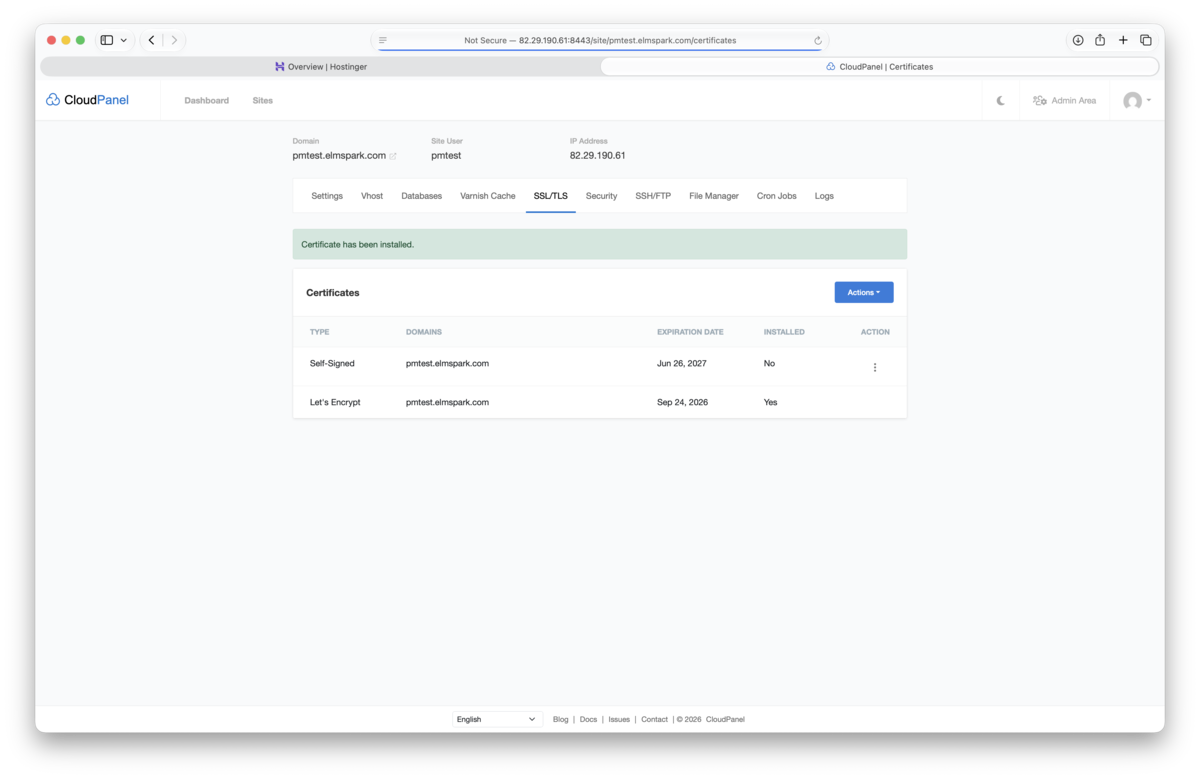Click the Sep 24, 2026 expiration date
Image resolution: width=1200 pixels, height=779 pixels.
point(682,402)
